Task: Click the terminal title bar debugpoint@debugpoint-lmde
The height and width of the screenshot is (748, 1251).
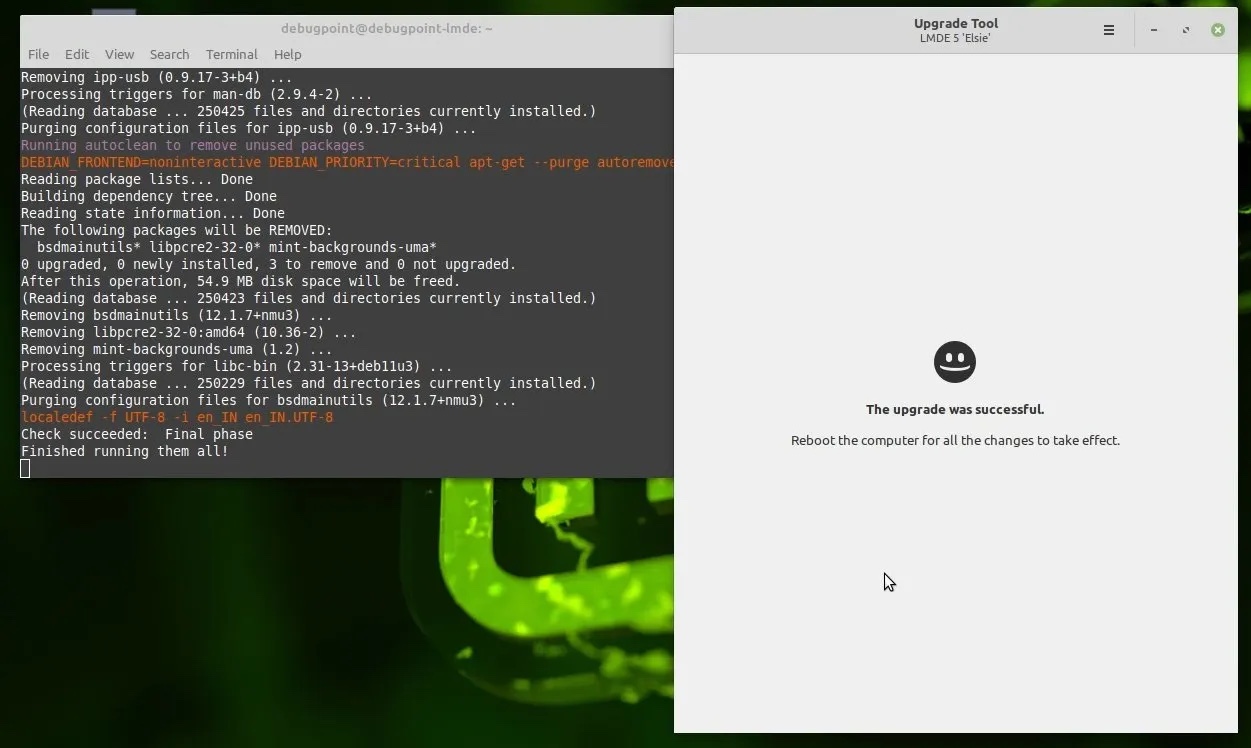Action: 386,29
